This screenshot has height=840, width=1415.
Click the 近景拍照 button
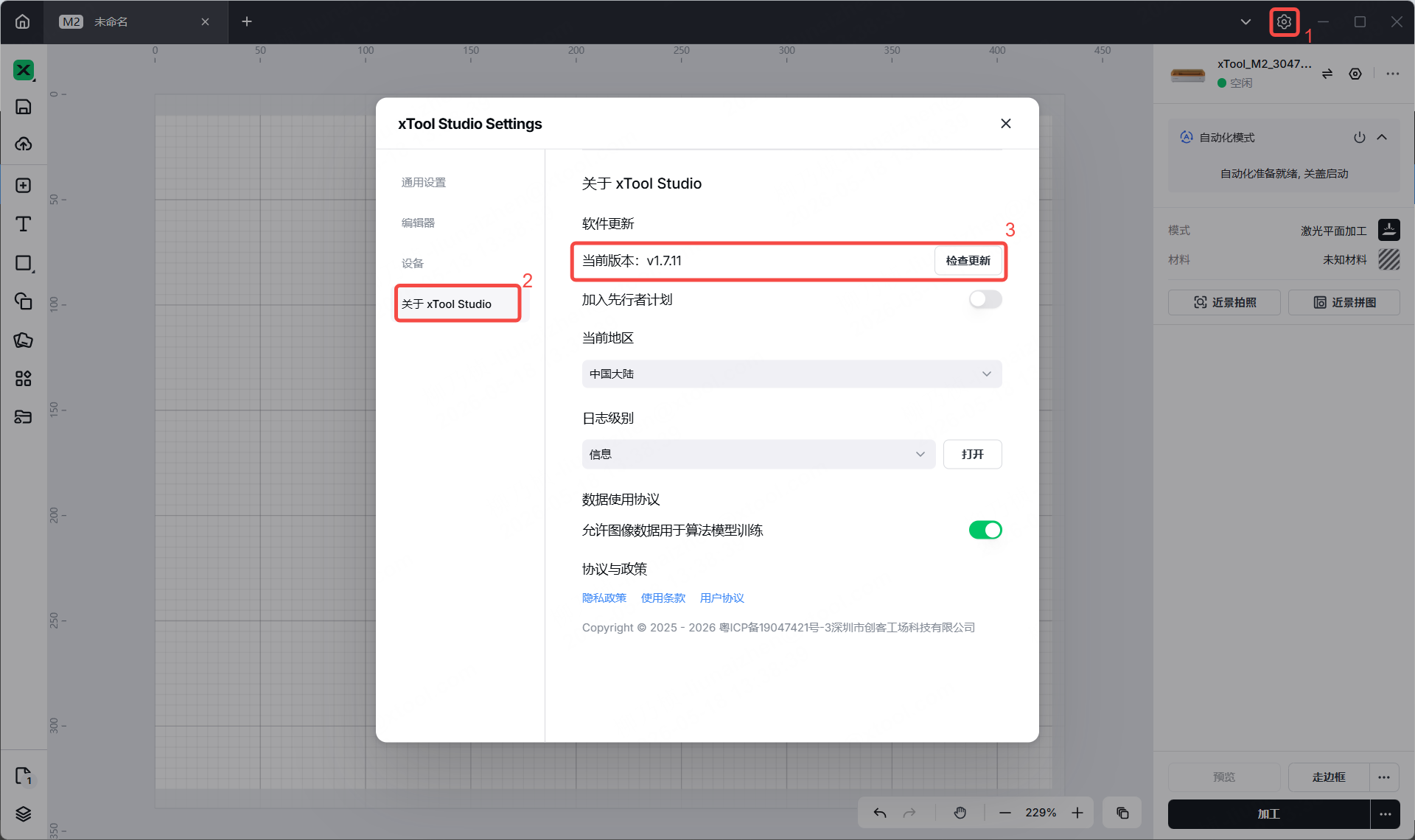coord(1224,302)
